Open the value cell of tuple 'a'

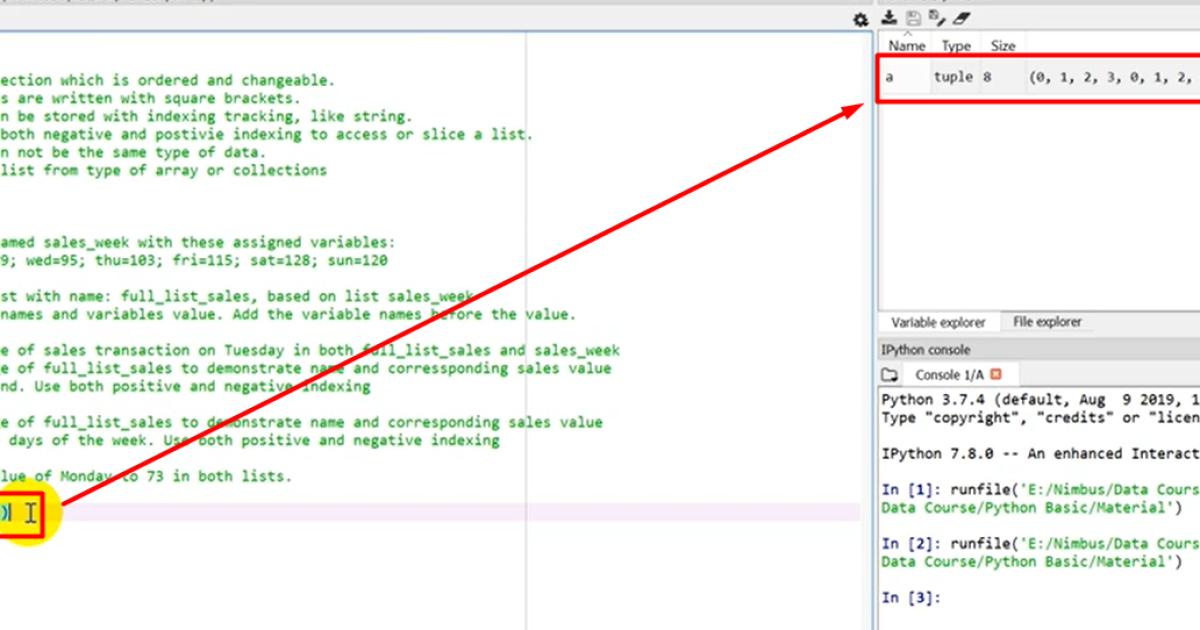(x=1100, y=76)
